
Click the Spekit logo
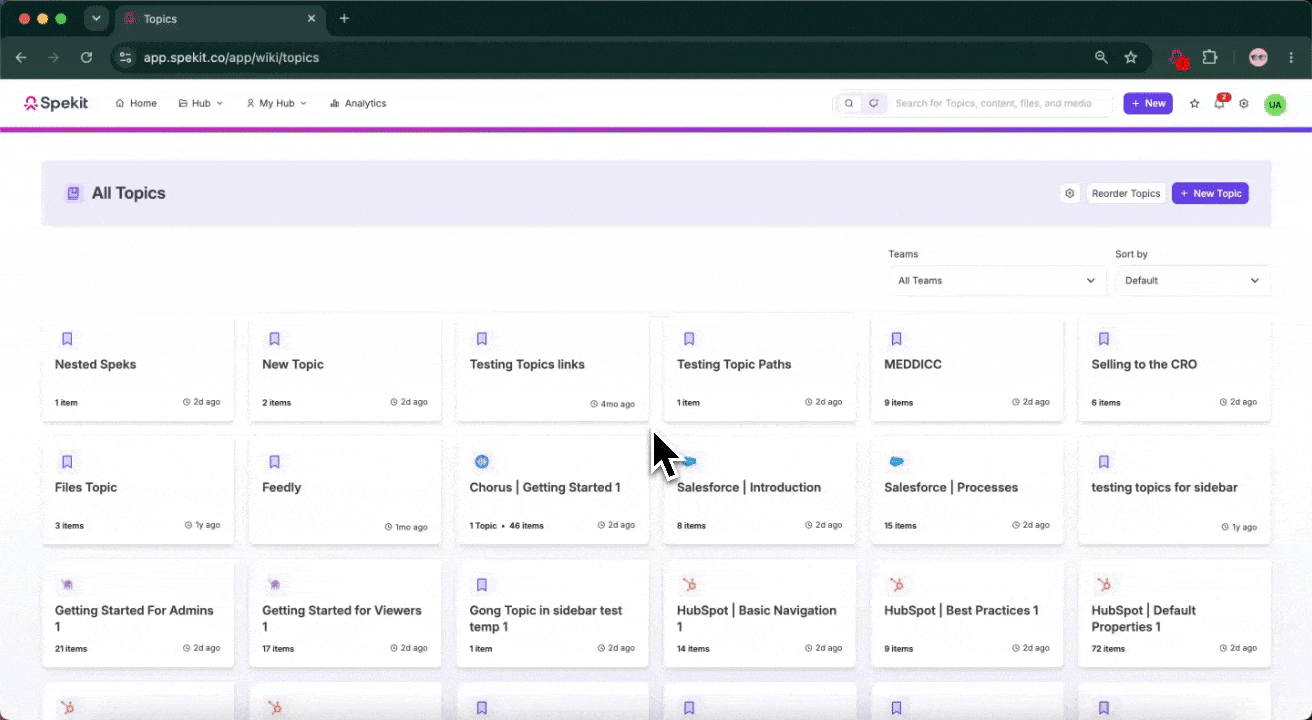coord(56,103)
